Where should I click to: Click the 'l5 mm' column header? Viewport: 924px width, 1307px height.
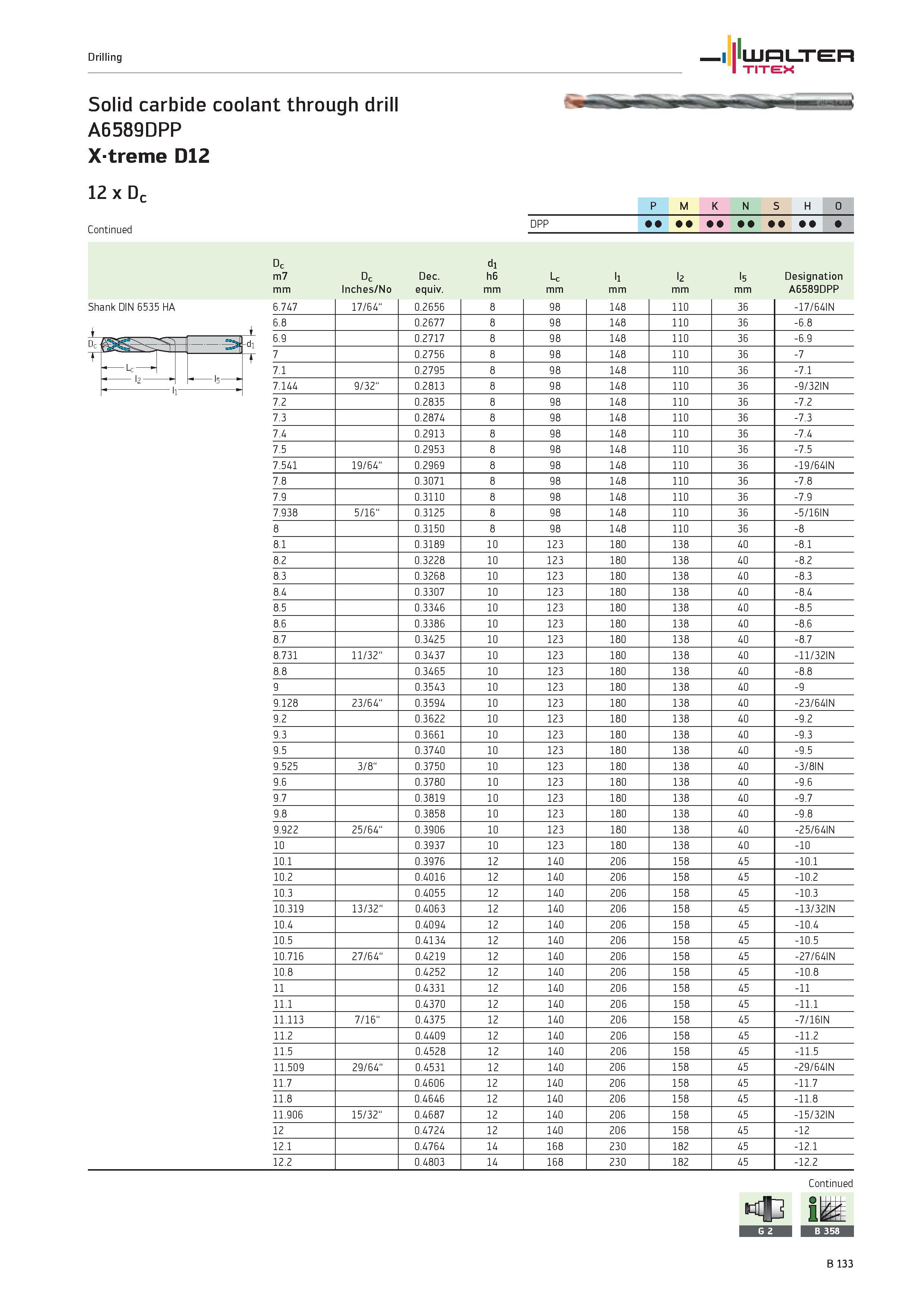(743, 283)
